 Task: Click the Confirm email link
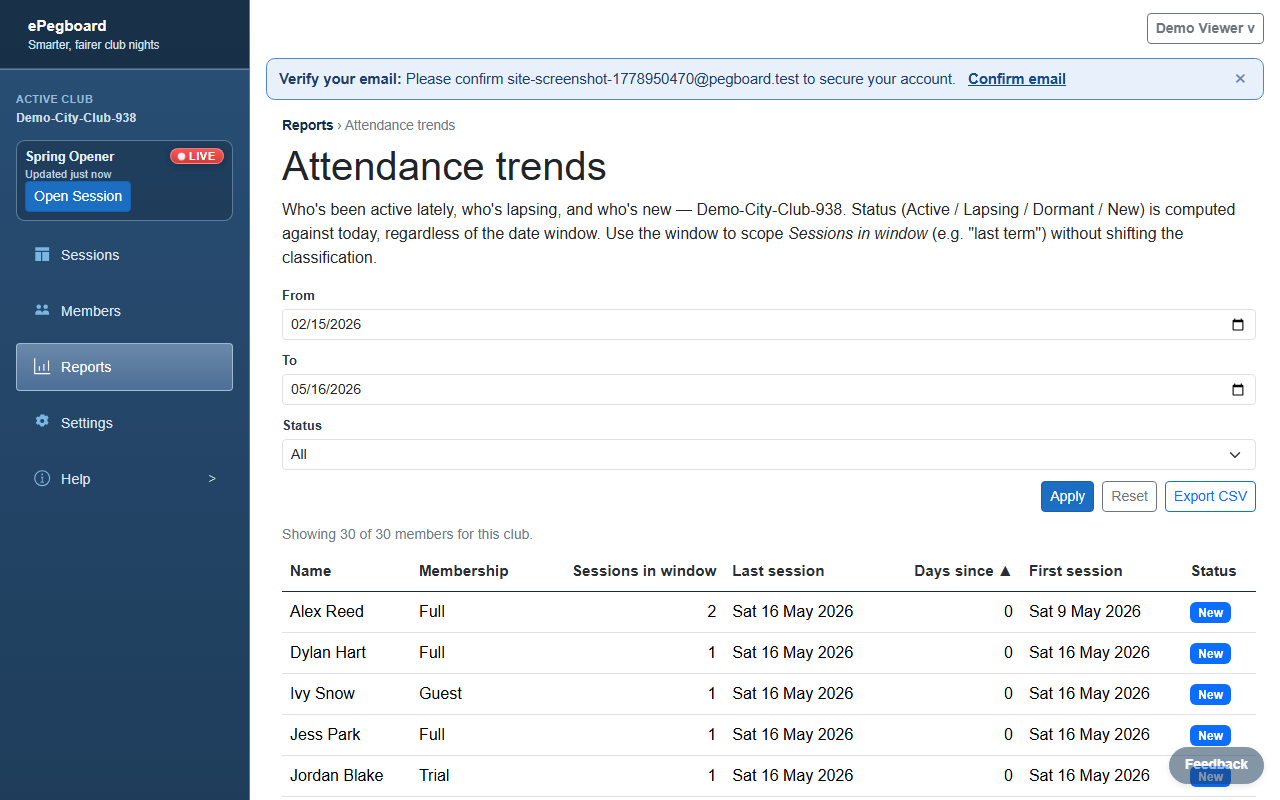(1016, 79)
